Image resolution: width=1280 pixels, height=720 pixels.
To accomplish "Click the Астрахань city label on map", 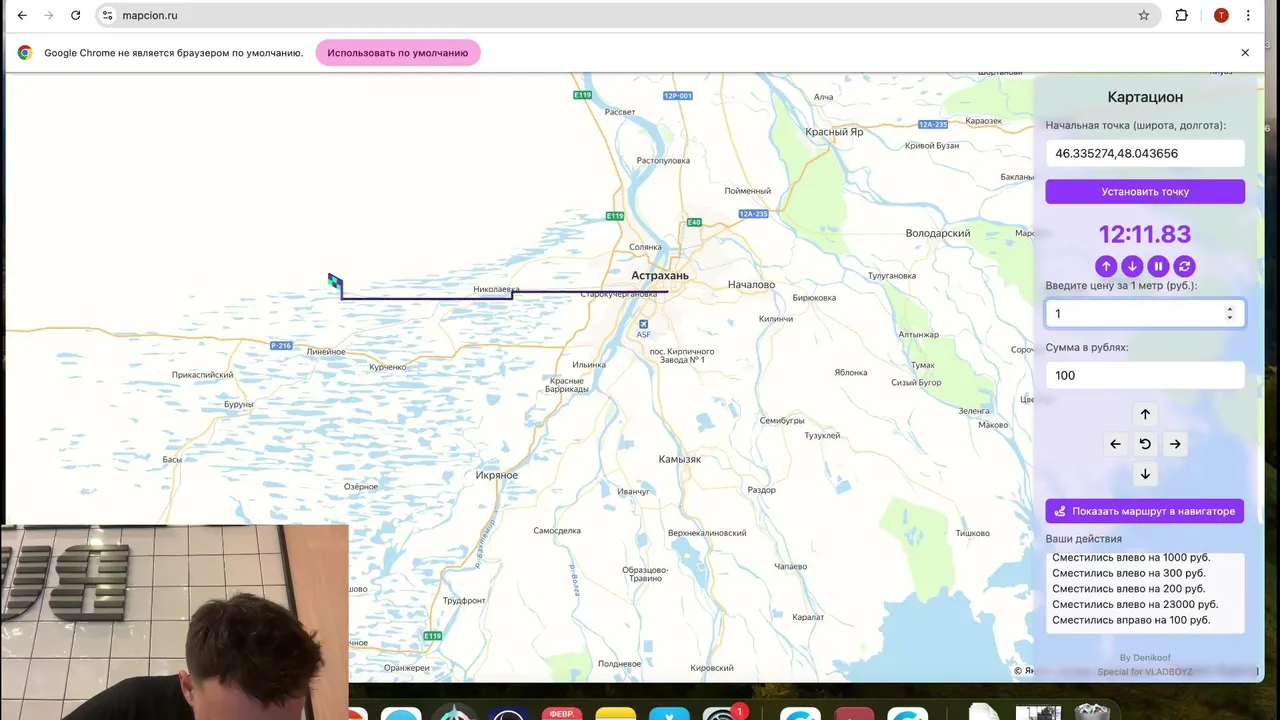I will point(660,275).
